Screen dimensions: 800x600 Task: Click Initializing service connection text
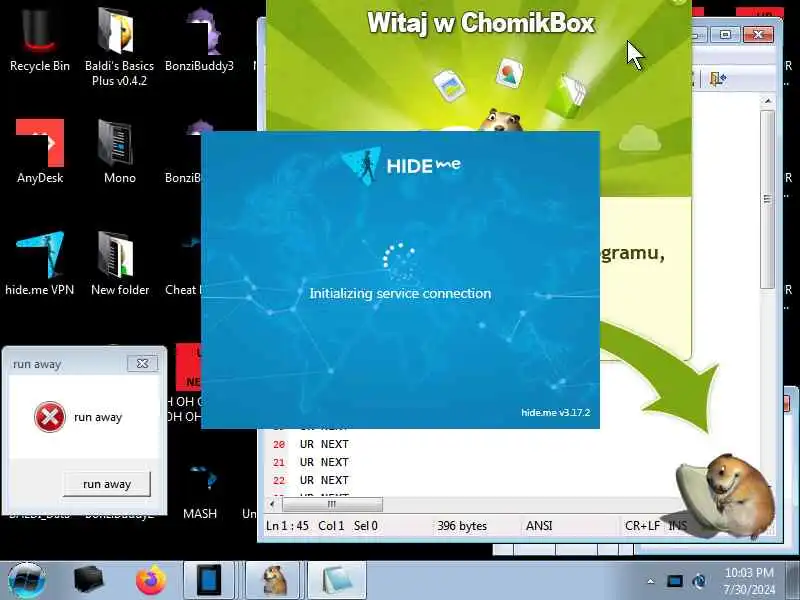[x=400, y=293]
